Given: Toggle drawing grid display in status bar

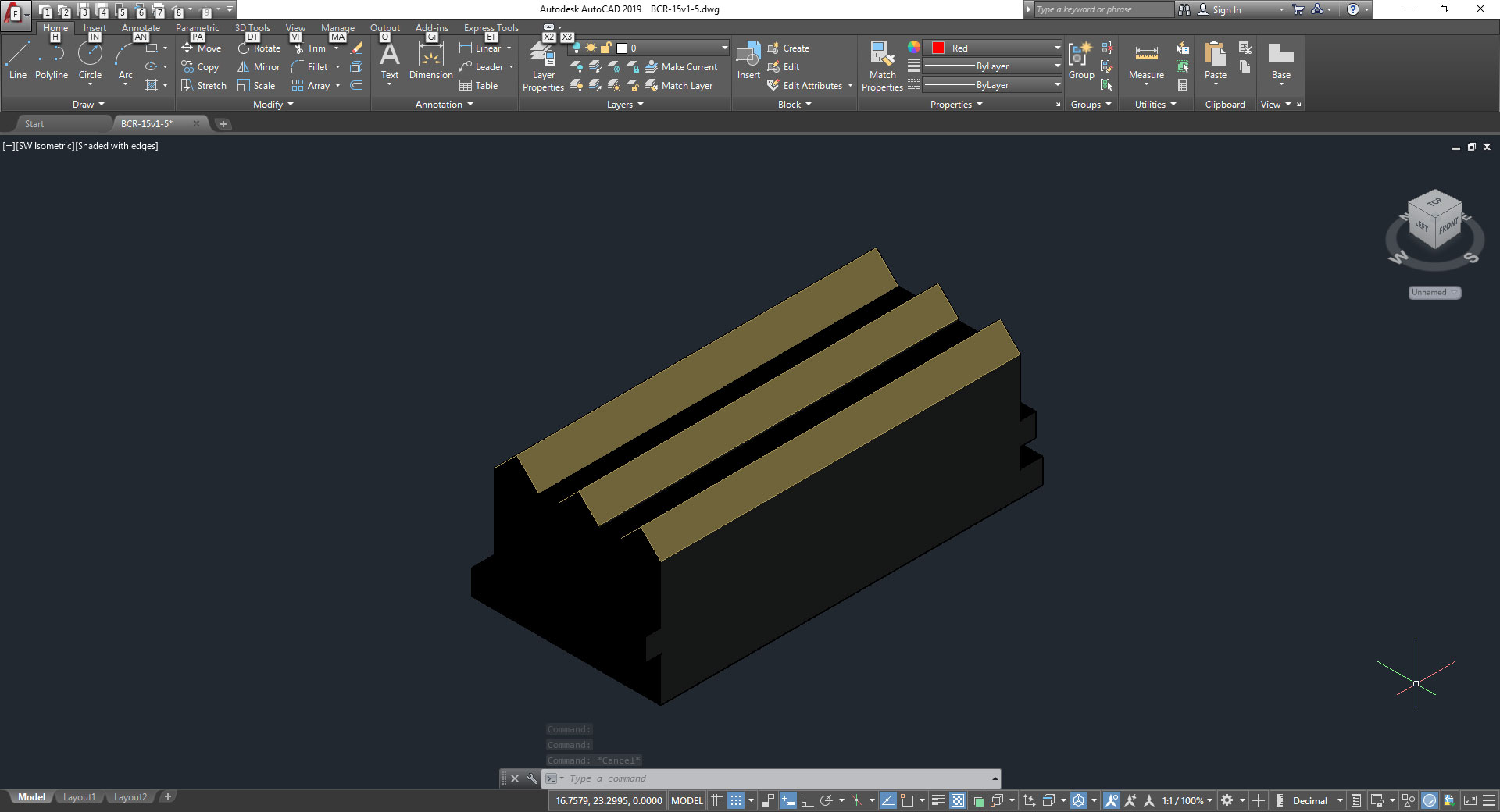Looking at the screenshot, I should 716,800.
